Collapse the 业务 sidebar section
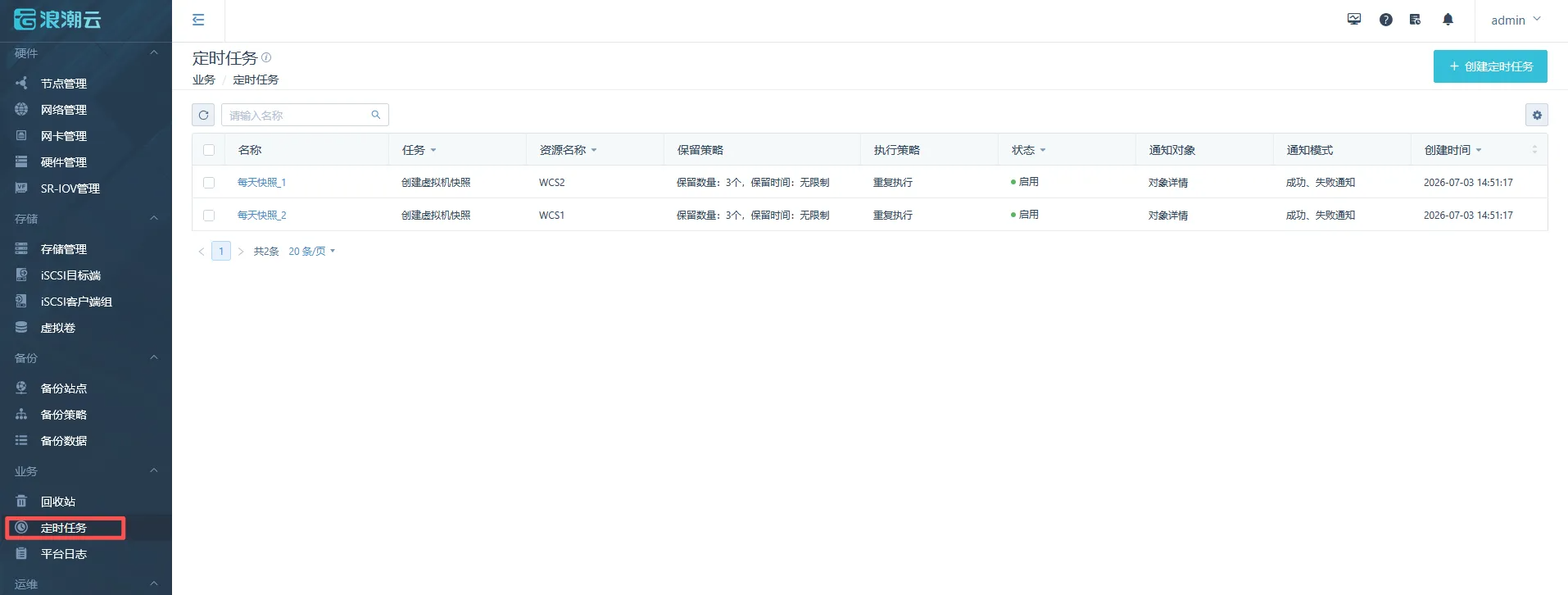Image resolution: width=1568 pixels, height=595 pixels. pos(153,470)
